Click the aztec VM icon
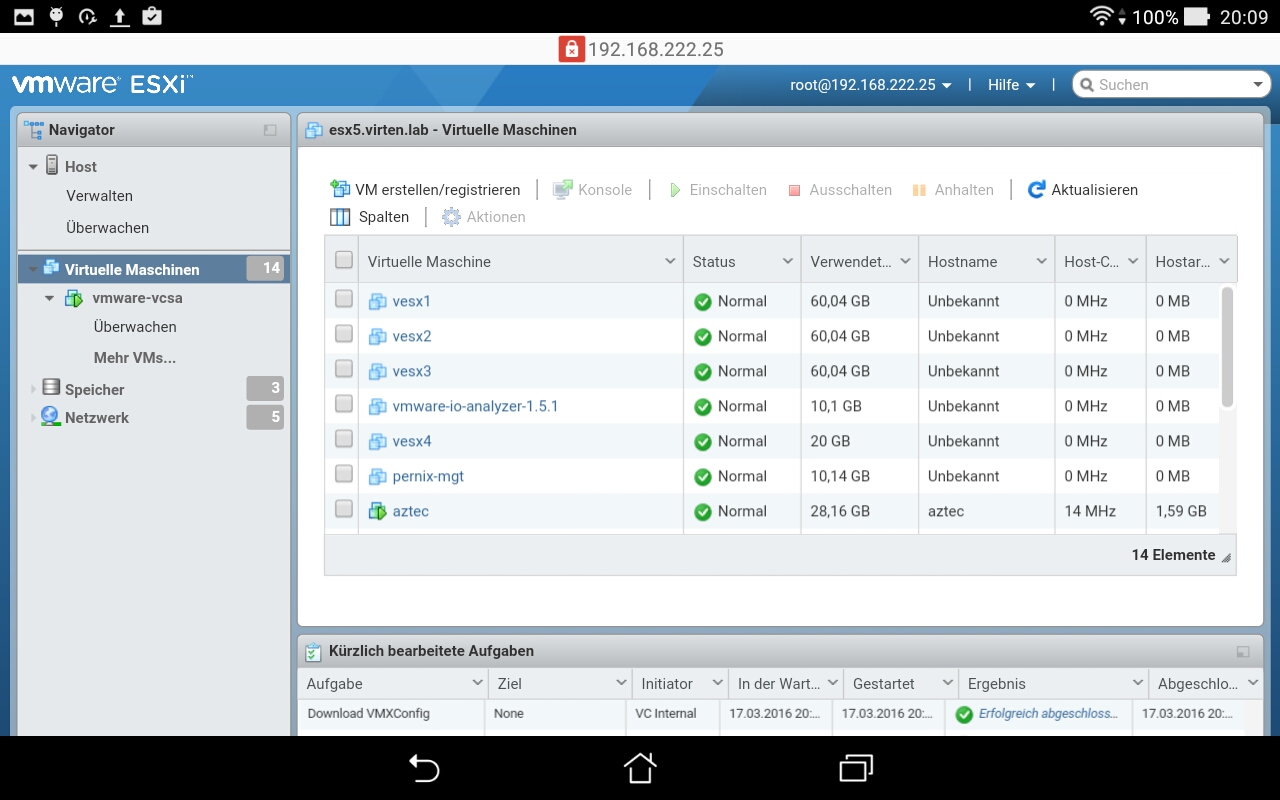1280x800 pixels. click(377, 511)
